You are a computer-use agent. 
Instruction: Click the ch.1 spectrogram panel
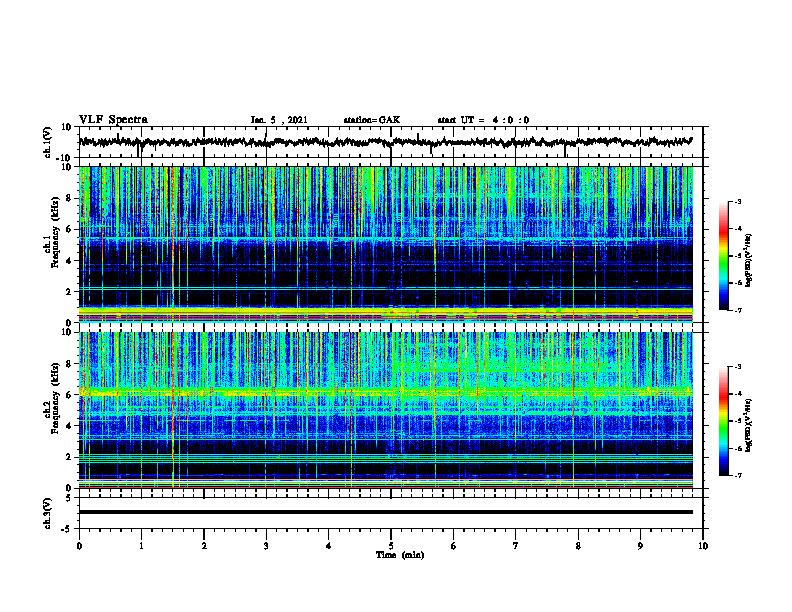point(385,244)
